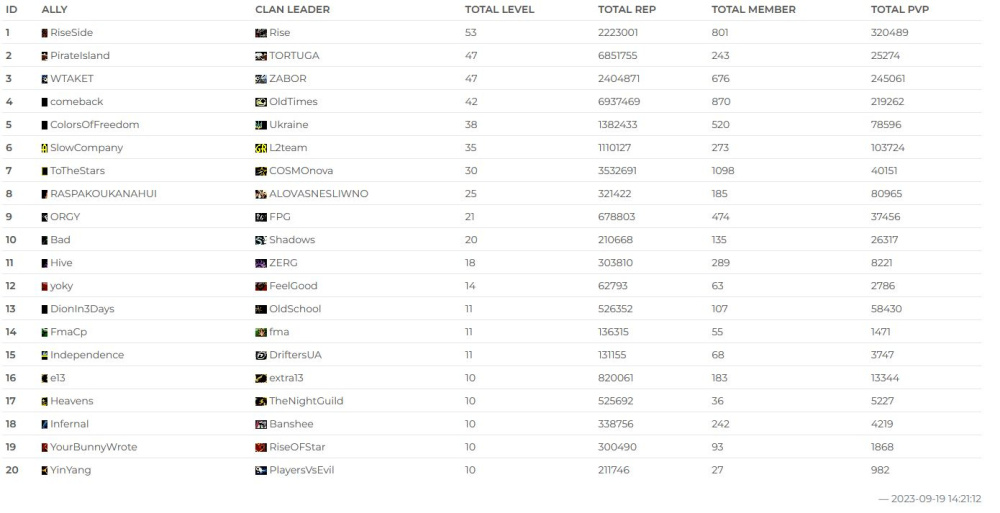The image size is (1000, 513).
Task: Click the DriftersUA clan crest icon
Action: 261,355
